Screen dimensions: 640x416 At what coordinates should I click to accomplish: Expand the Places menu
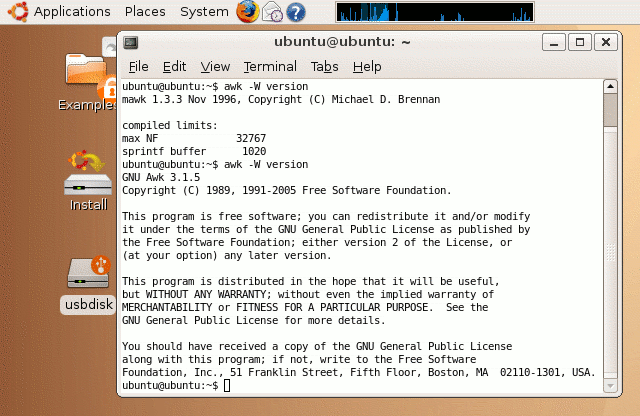145,12
